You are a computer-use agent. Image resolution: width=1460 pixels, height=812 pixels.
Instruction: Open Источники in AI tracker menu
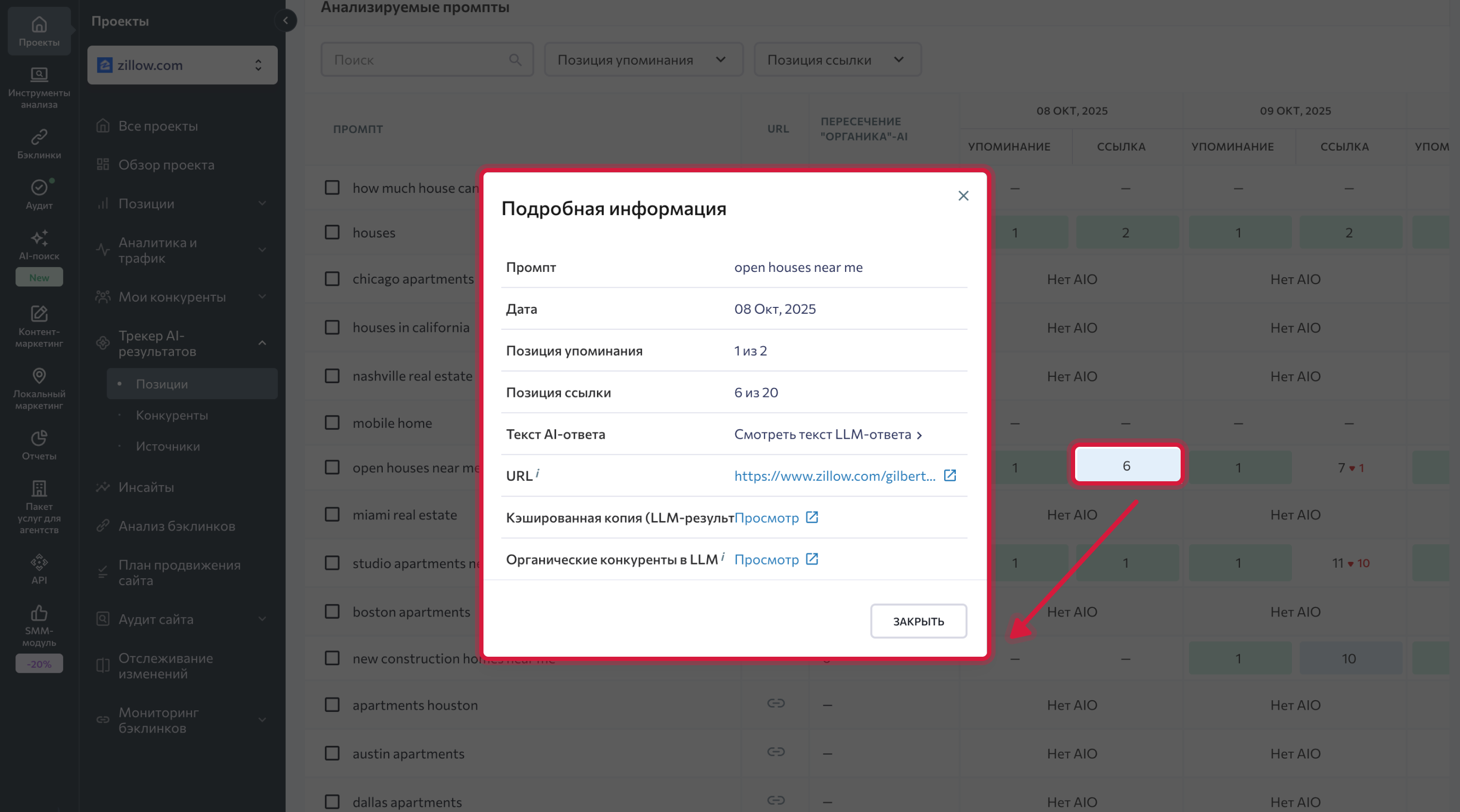[168, 446]
